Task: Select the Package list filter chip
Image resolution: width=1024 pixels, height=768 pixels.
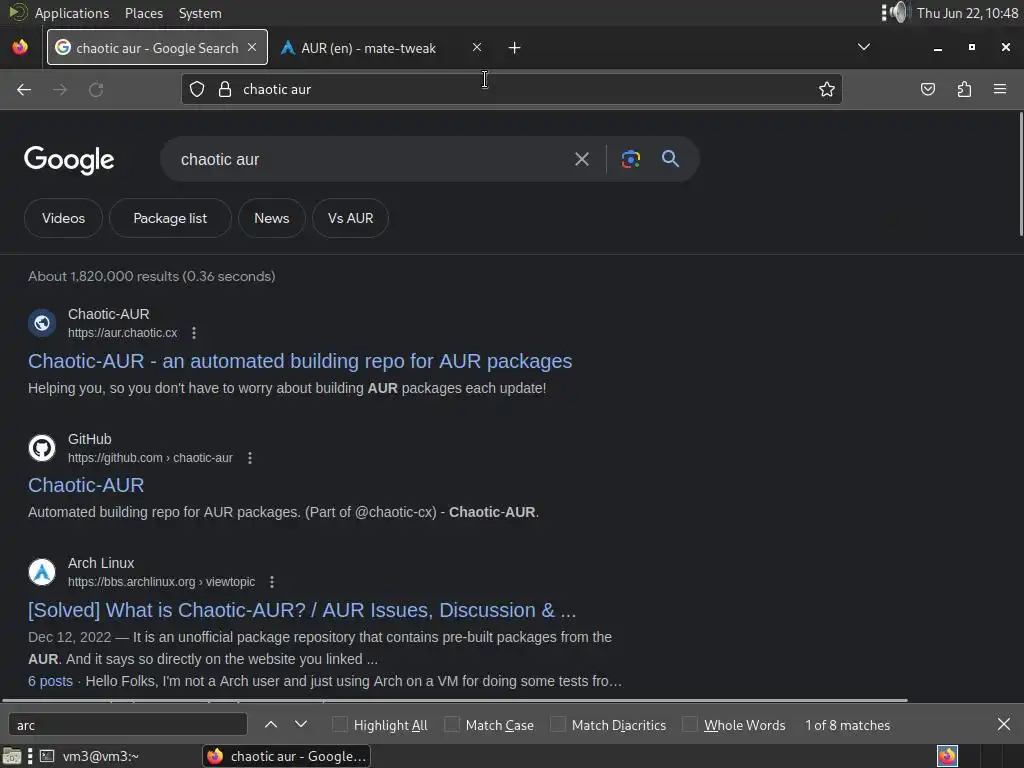Action: (170, 218)
